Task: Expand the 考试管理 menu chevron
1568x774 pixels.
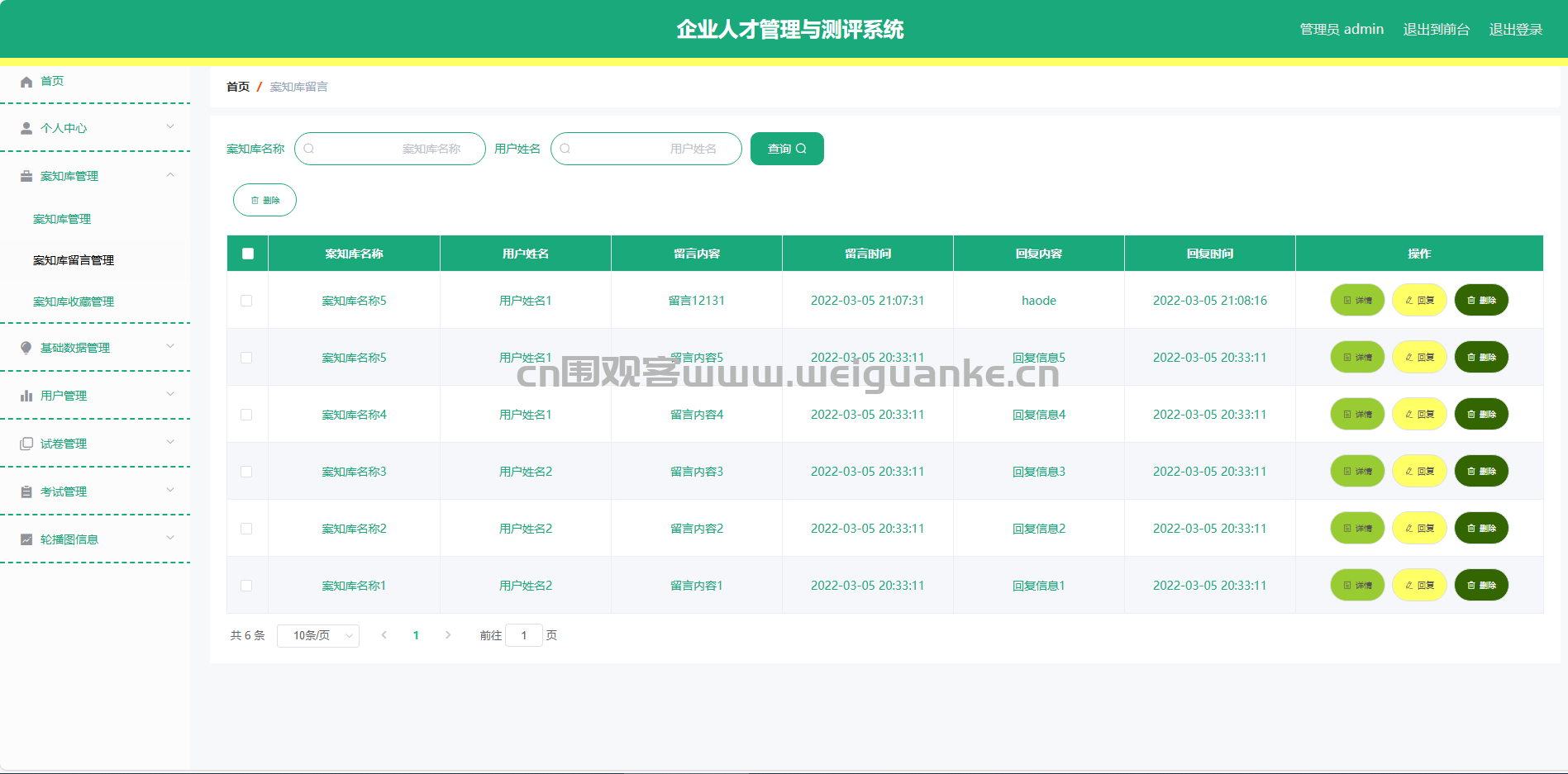Action: [170, 490]
